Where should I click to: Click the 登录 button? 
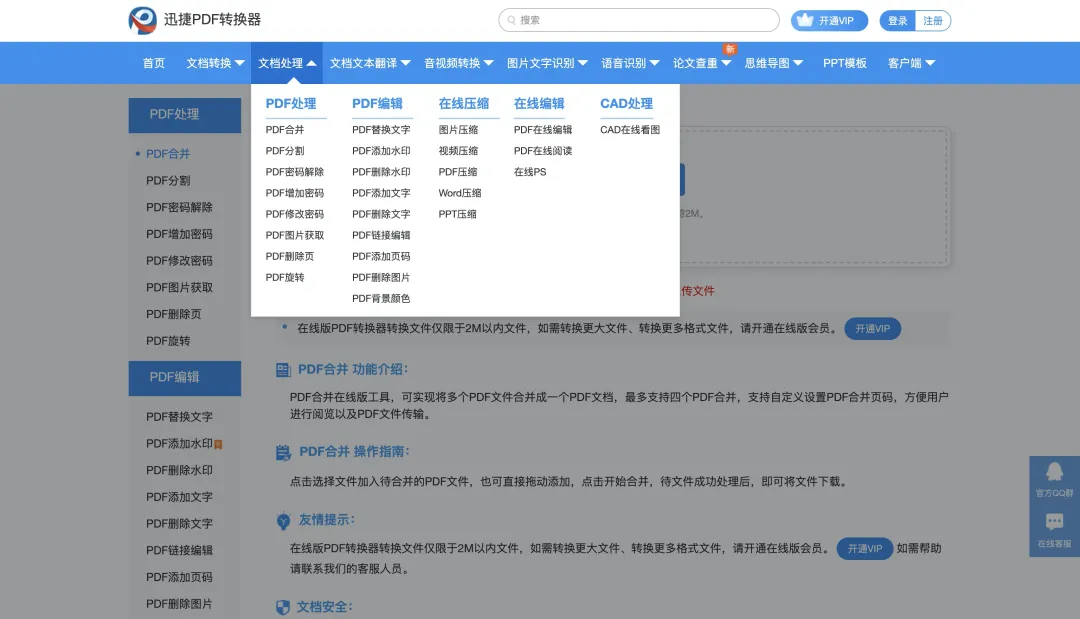click(897, 21)
